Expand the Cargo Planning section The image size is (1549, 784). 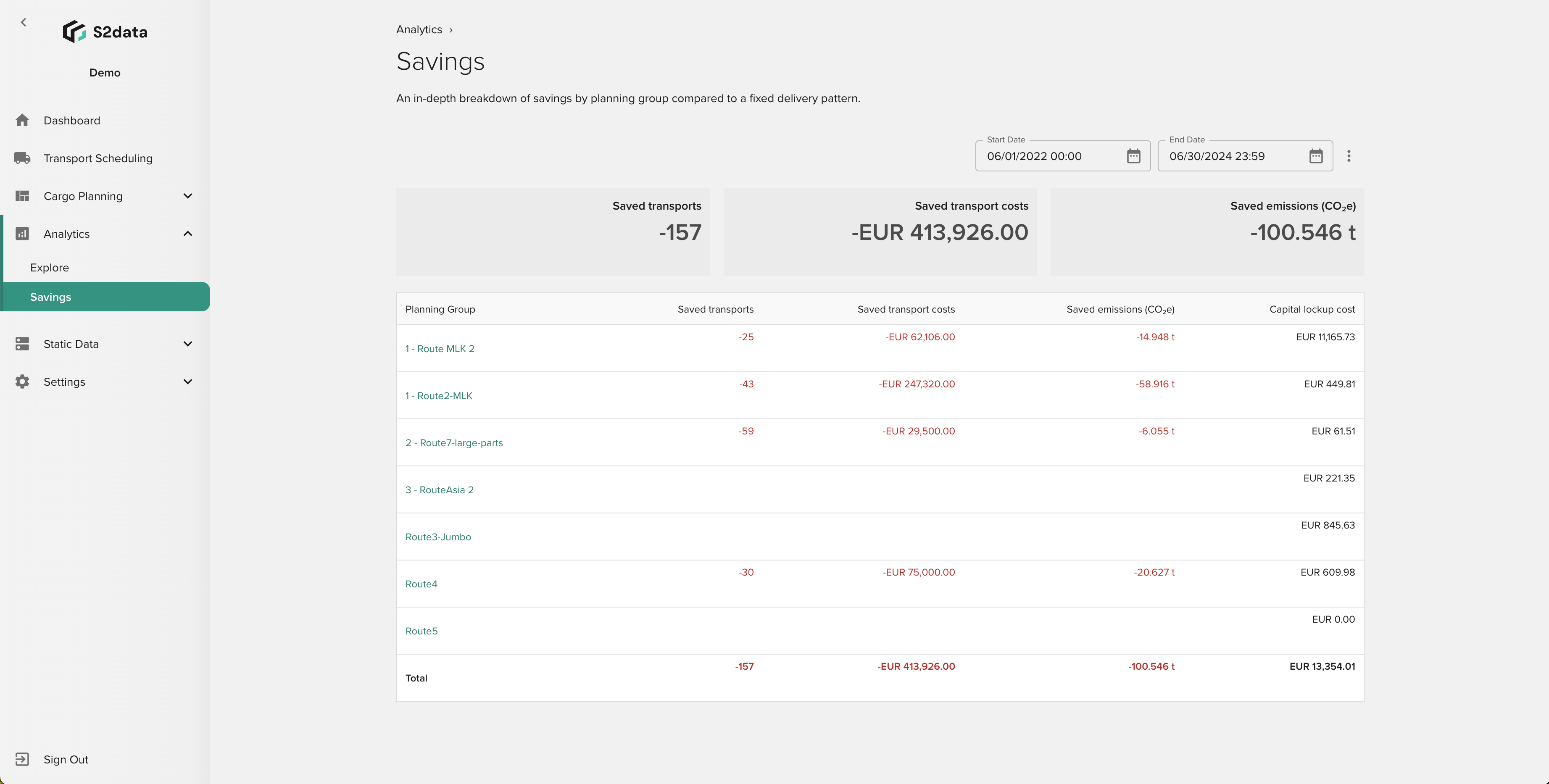coord(187,195)
